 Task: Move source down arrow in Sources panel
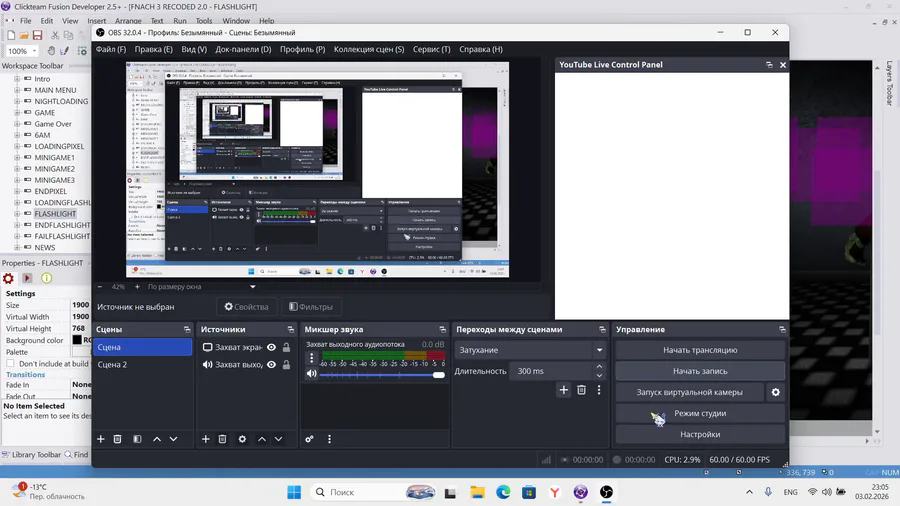click(278, 439)
